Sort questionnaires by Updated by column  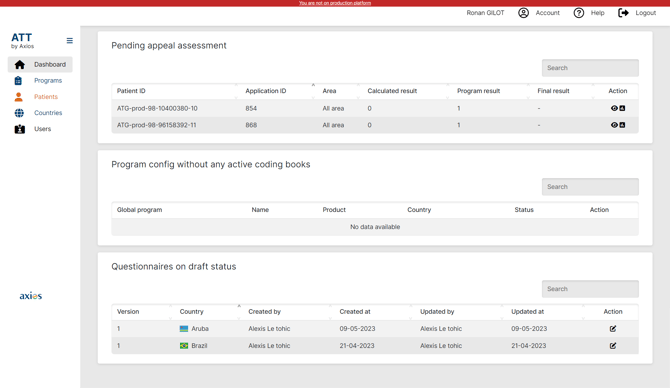tap(437, 312)
